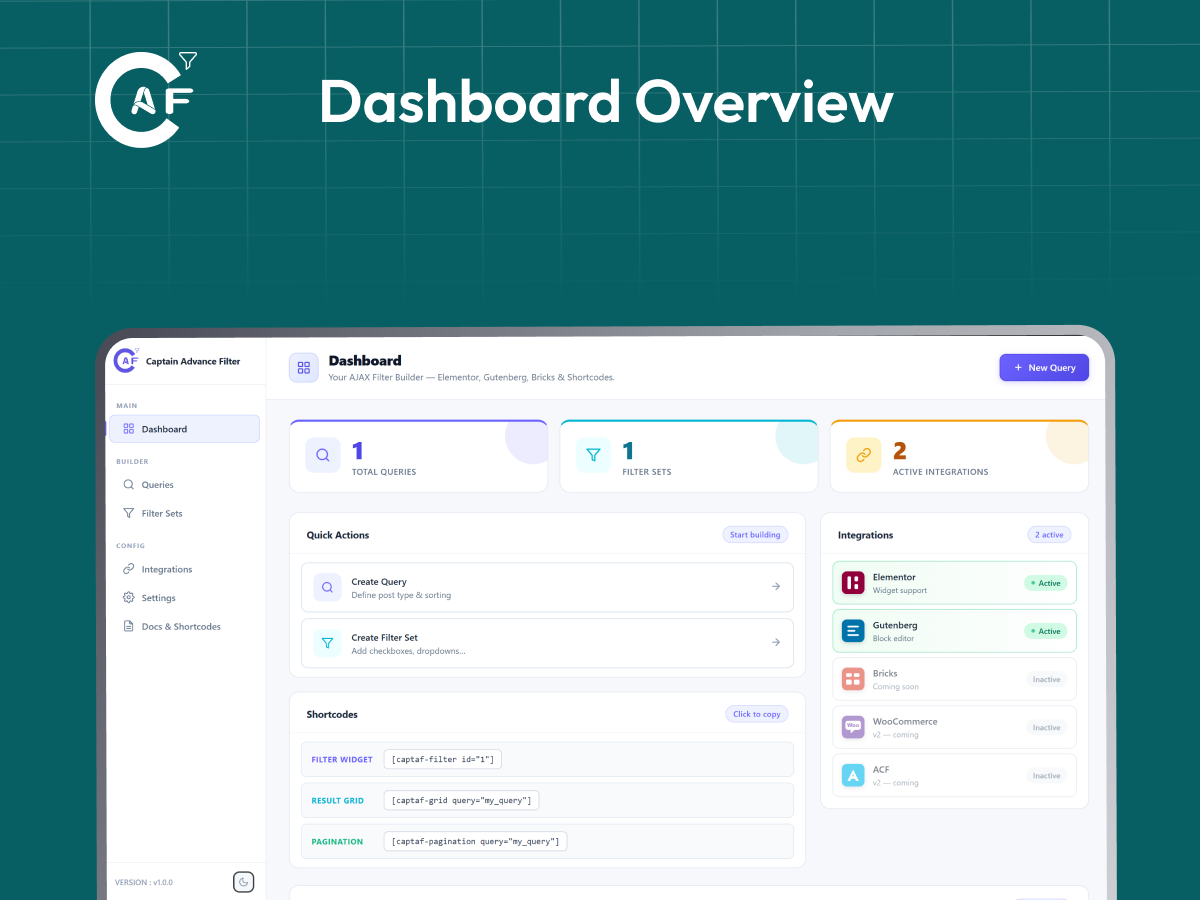Copy the captaf-grid query shortcode
This screenshot has height=900, width=1200.
(x=463, y=801)
